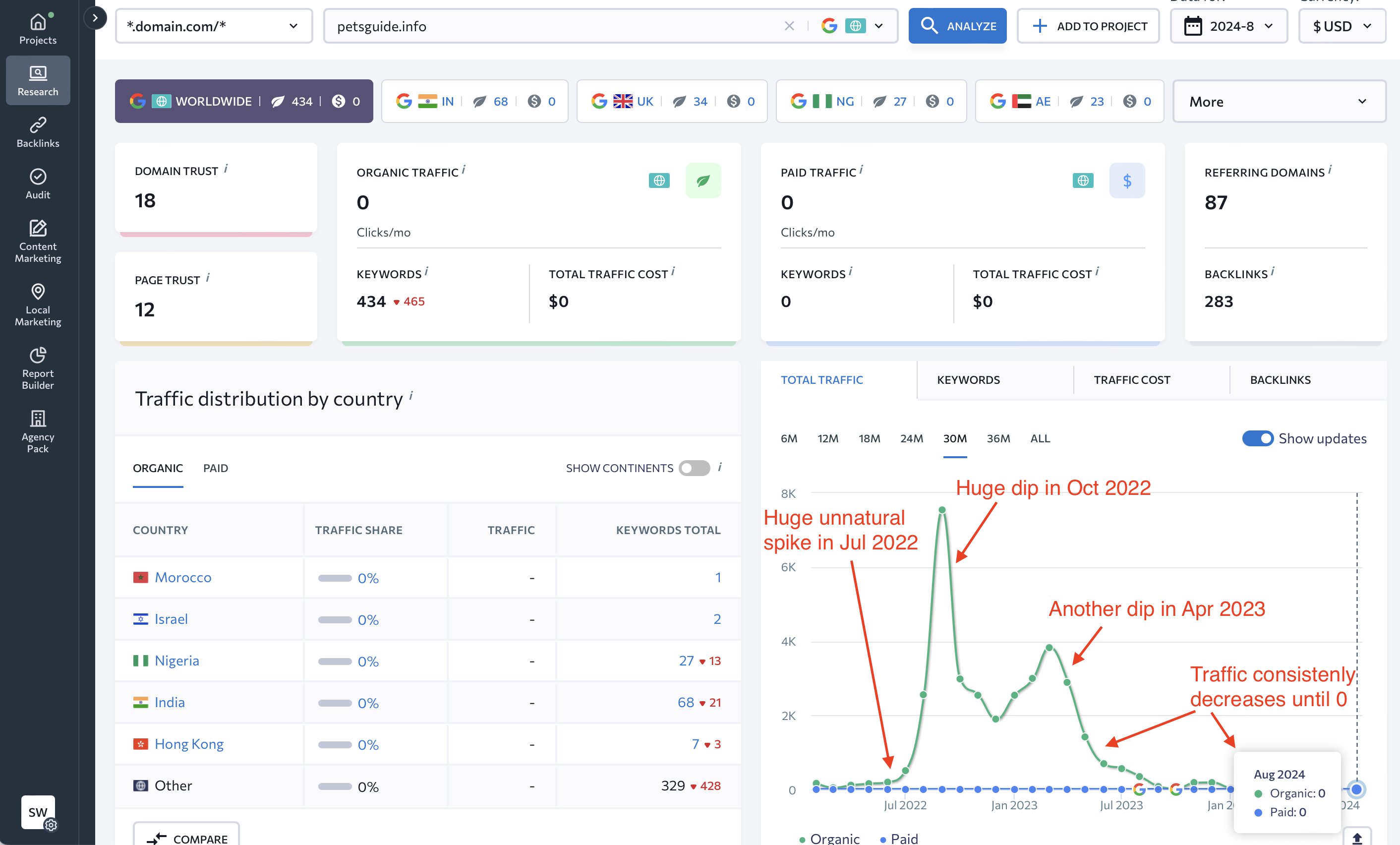Viewport: 1400px width, 845px height.
Task: Expand the More regions dropdown
Action: (x=1279, y=101)
